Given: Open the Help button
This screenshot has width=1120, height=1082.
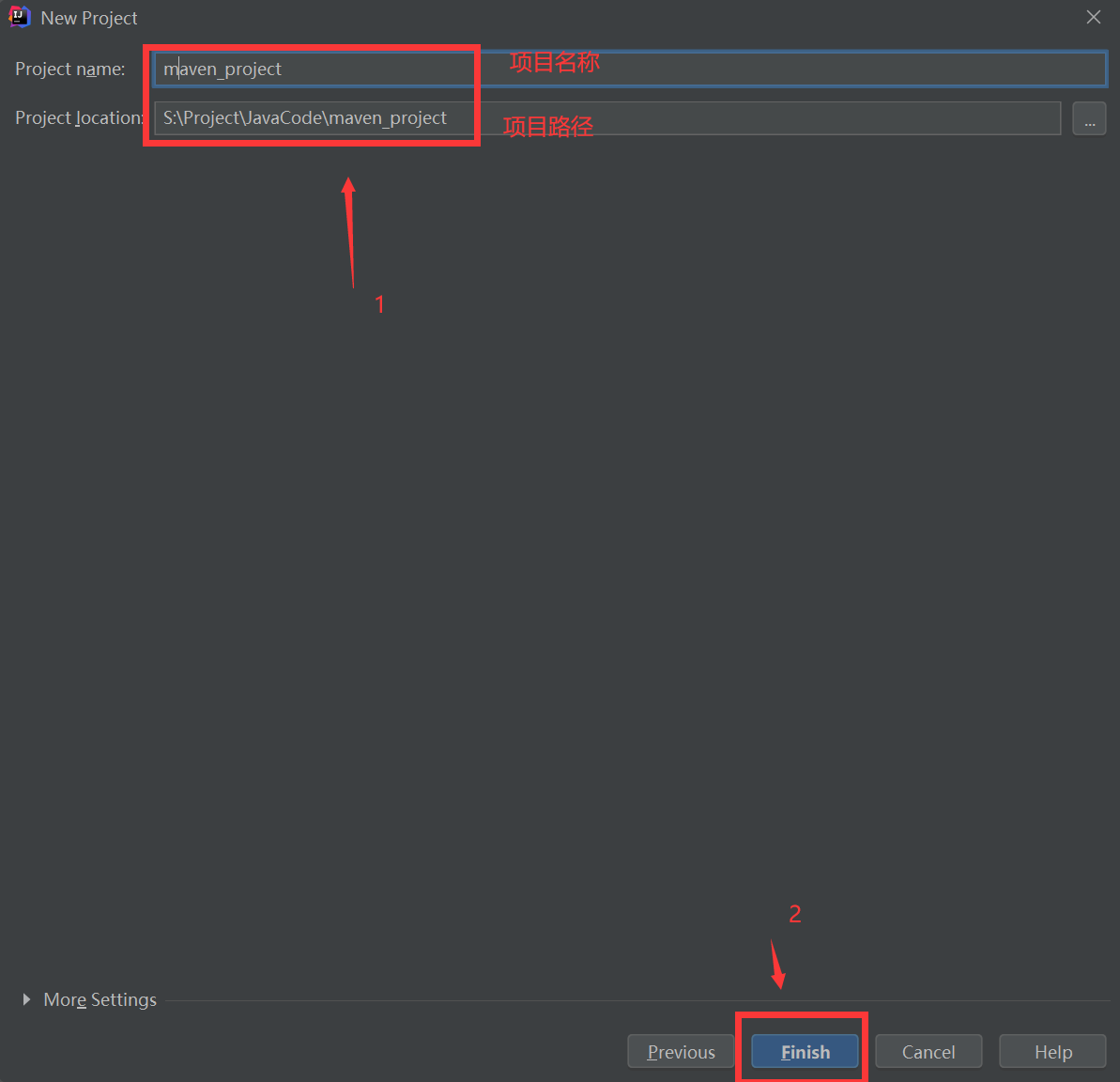Looking at the screenshot, I should tap(1052, 1051).
